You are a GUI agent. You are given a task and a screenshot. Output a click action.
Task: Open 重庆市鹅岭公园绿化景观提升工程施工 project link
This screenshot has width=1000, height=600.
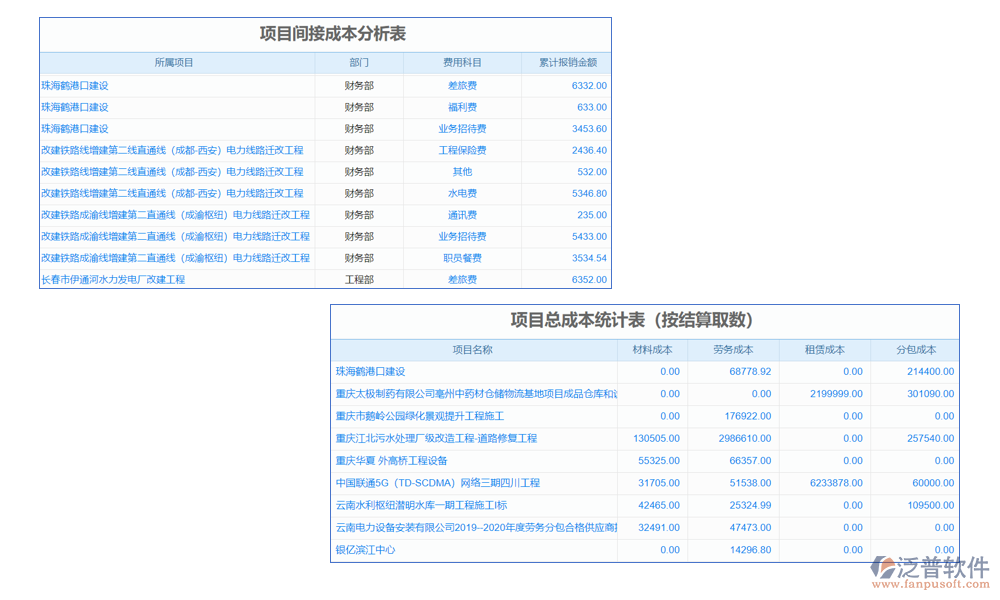coord(420,416)
